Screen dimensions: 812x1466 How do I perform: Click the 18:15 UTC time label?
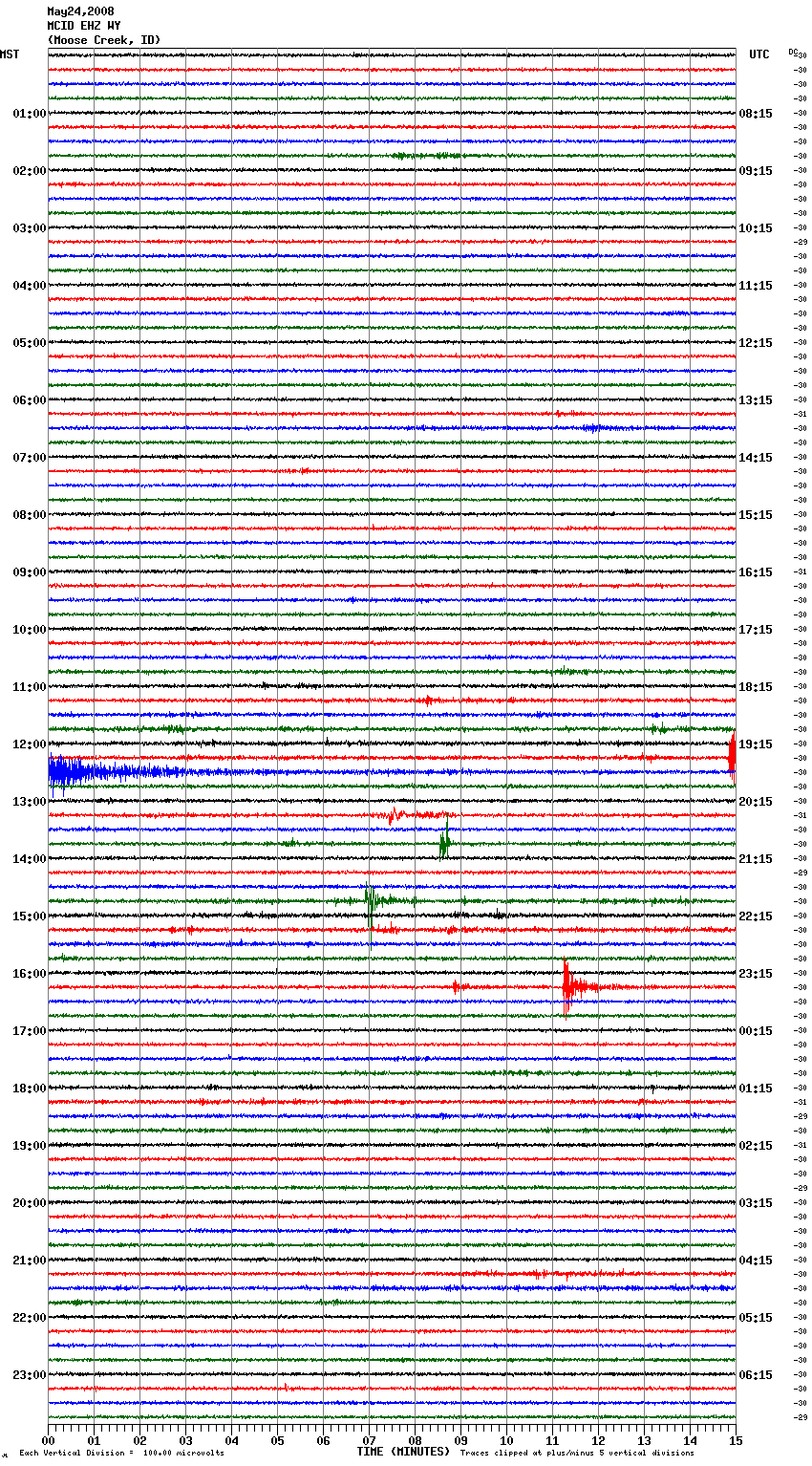coord(756,687)
